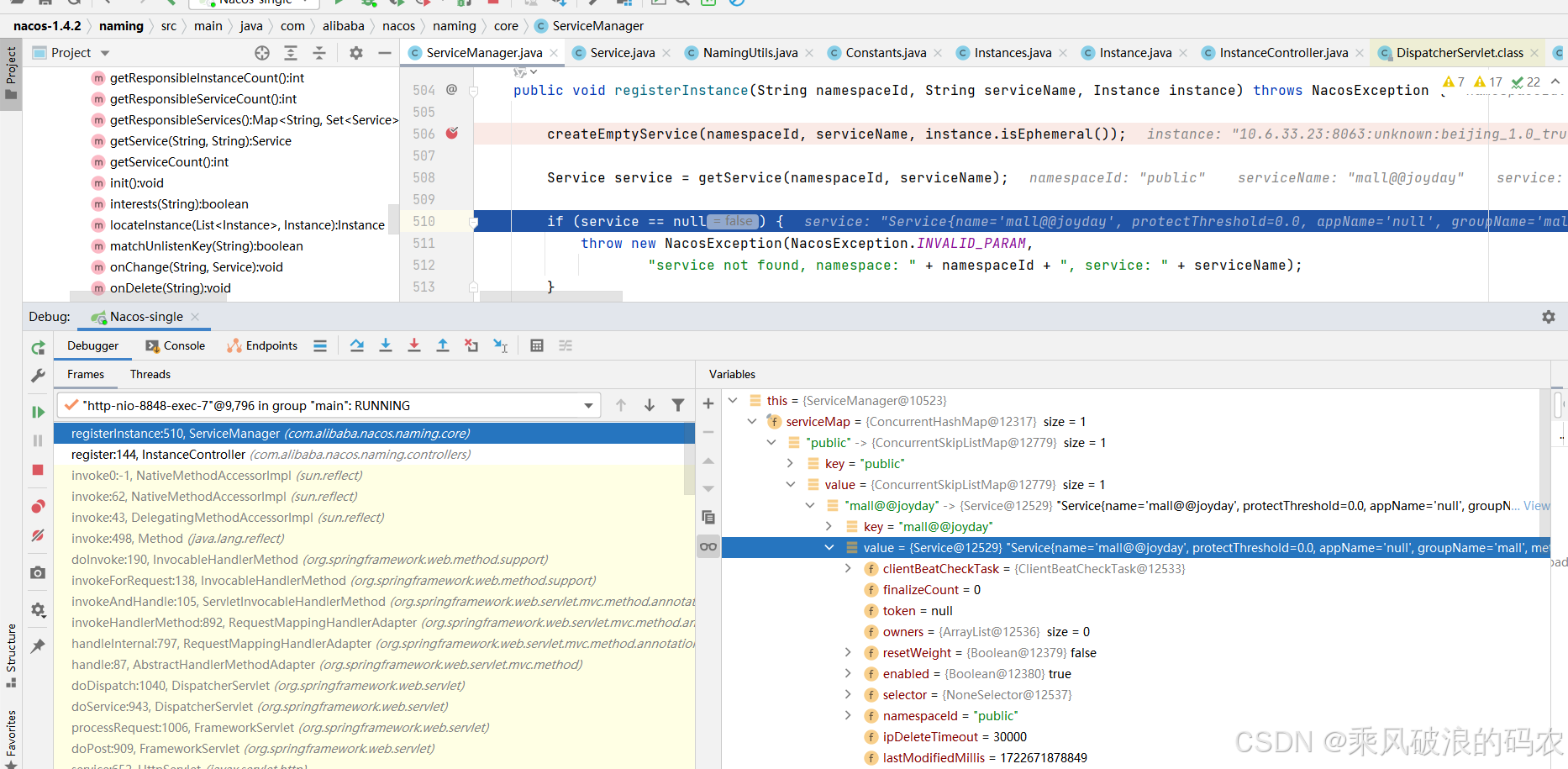Collapse the serviceMap variable node

(x=752, y=422)
